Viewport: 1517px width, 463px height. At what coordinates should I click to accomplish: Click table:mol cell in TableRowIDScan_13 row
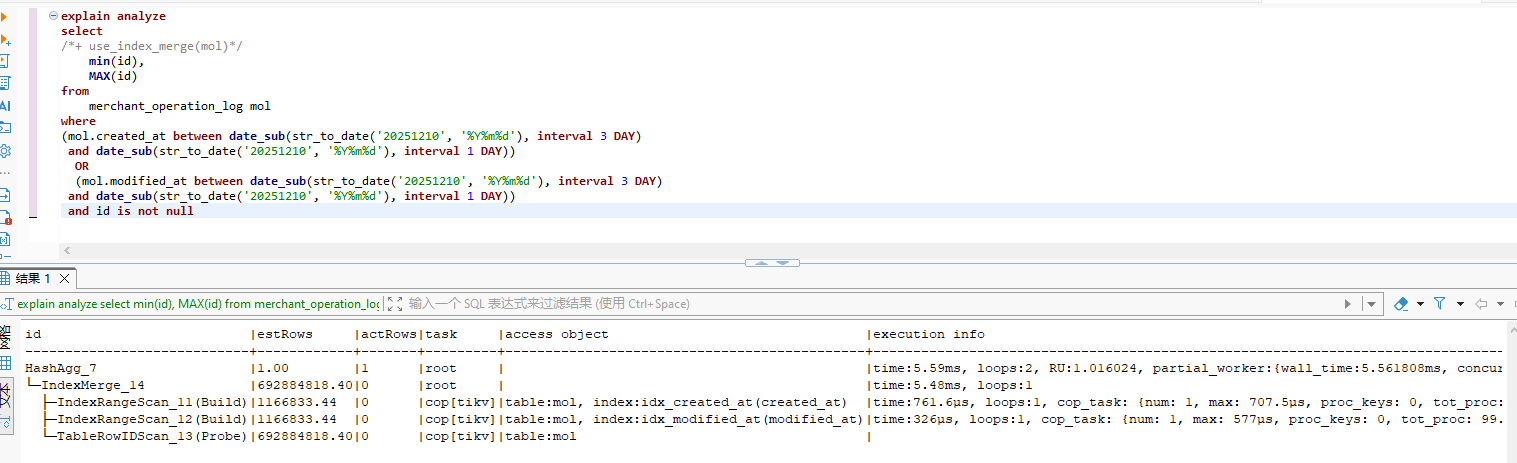[x=541, y=436]
